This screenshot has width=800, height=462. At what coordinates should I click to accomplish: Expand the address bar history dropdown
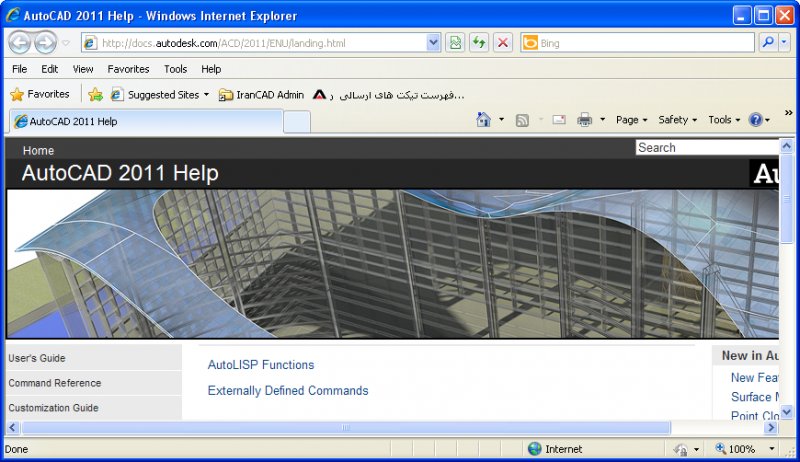coord(433,43)
